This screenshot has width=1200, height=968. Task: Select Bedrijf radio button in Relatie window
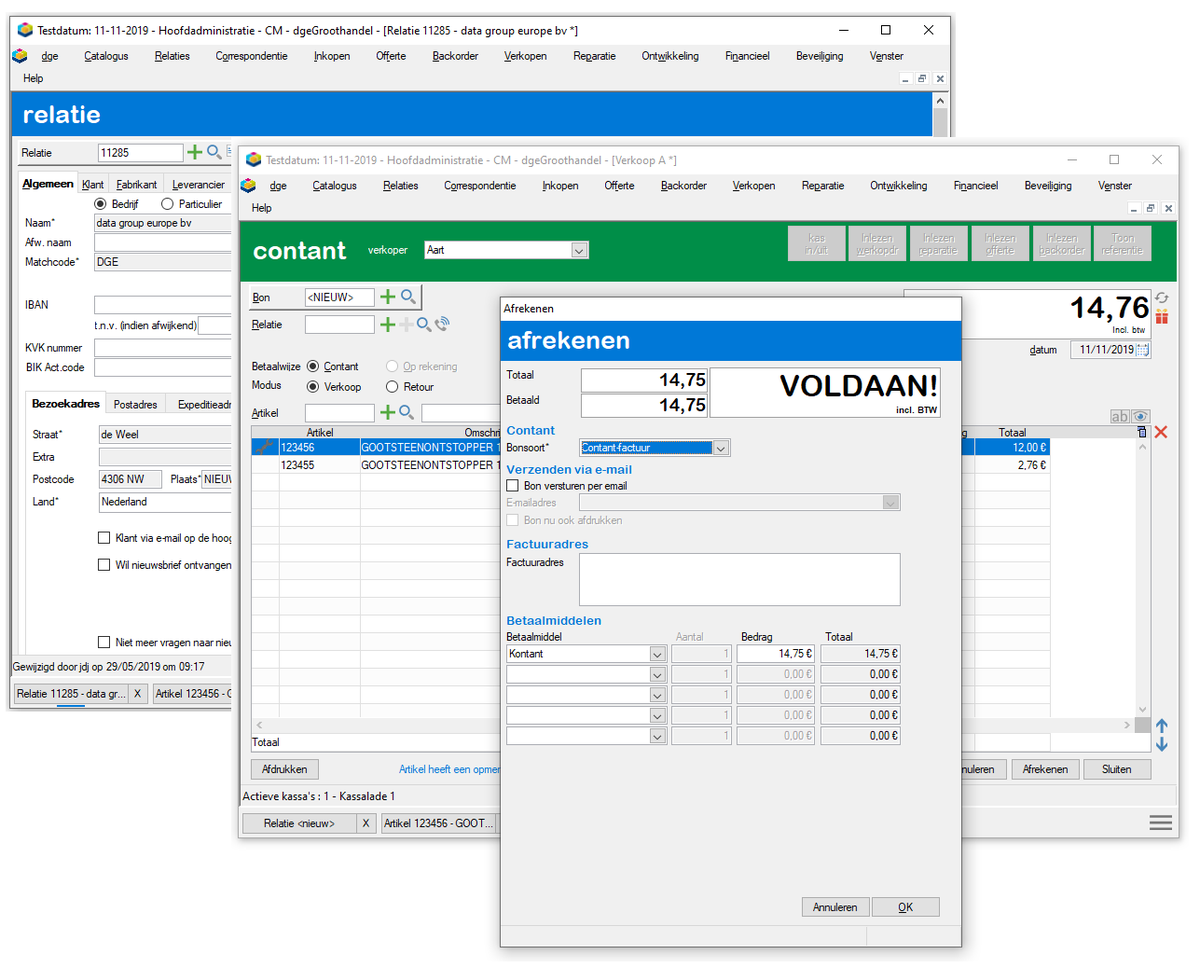pyautogui.click(x=100, y=204)
